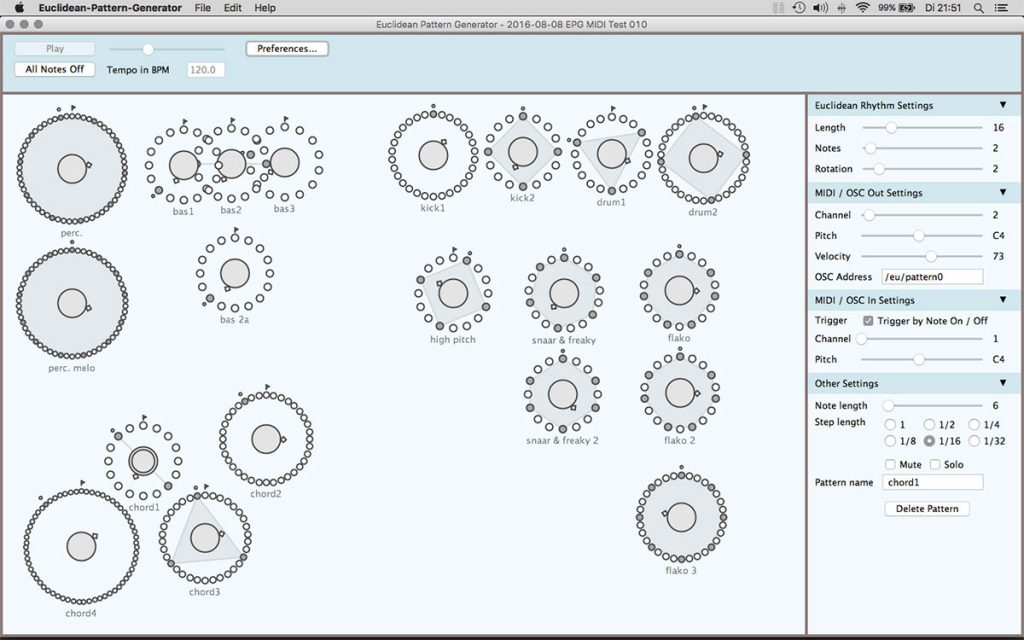The image size is (1024, 640).
Task: Click the bas2 pattern center
Action: pos(231,163)
